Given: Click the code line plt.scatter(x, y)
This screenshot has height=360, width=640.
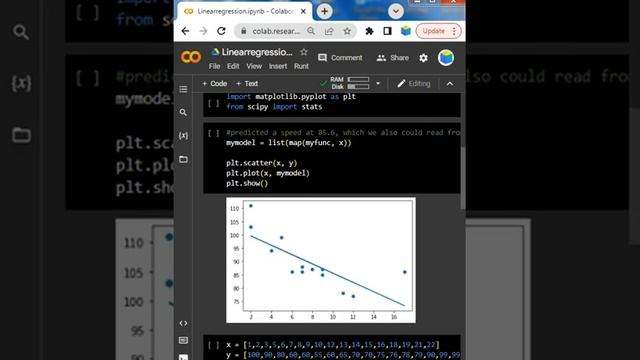Looking at the screenshot, I should pos(262,163).
